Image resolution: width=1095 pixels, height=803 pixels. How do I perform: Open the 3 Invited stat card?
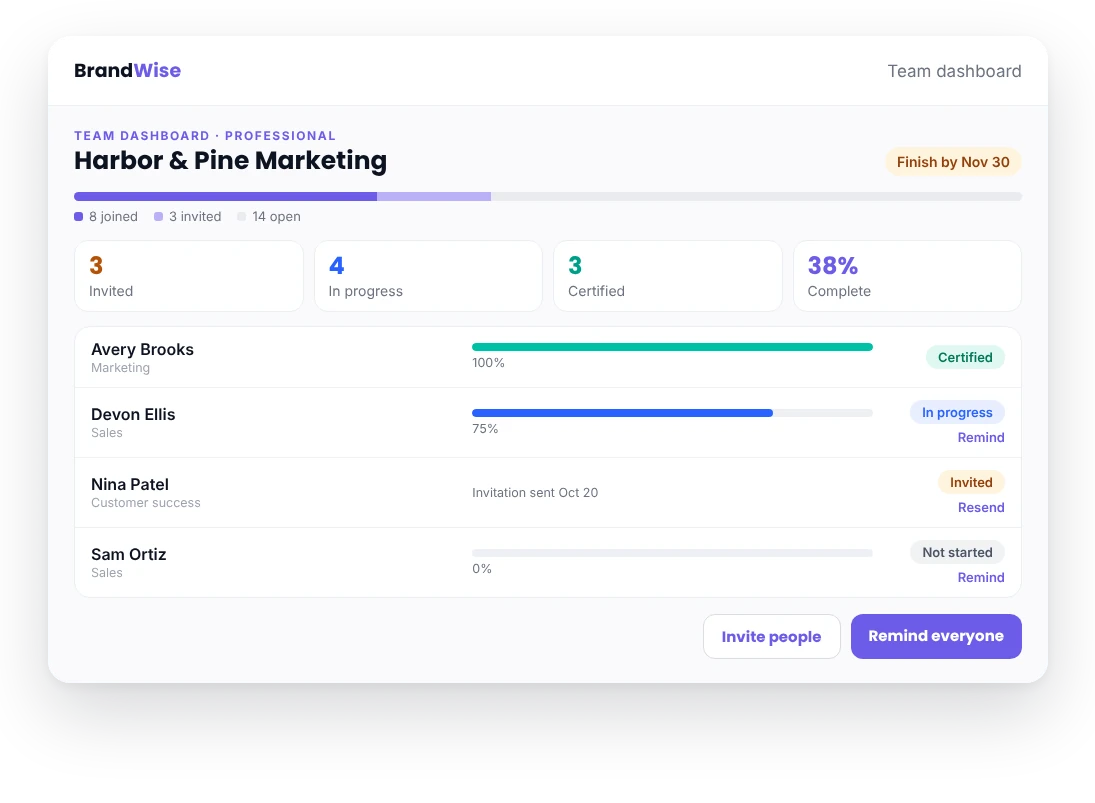pyautogui.click(x=189, y=276)
